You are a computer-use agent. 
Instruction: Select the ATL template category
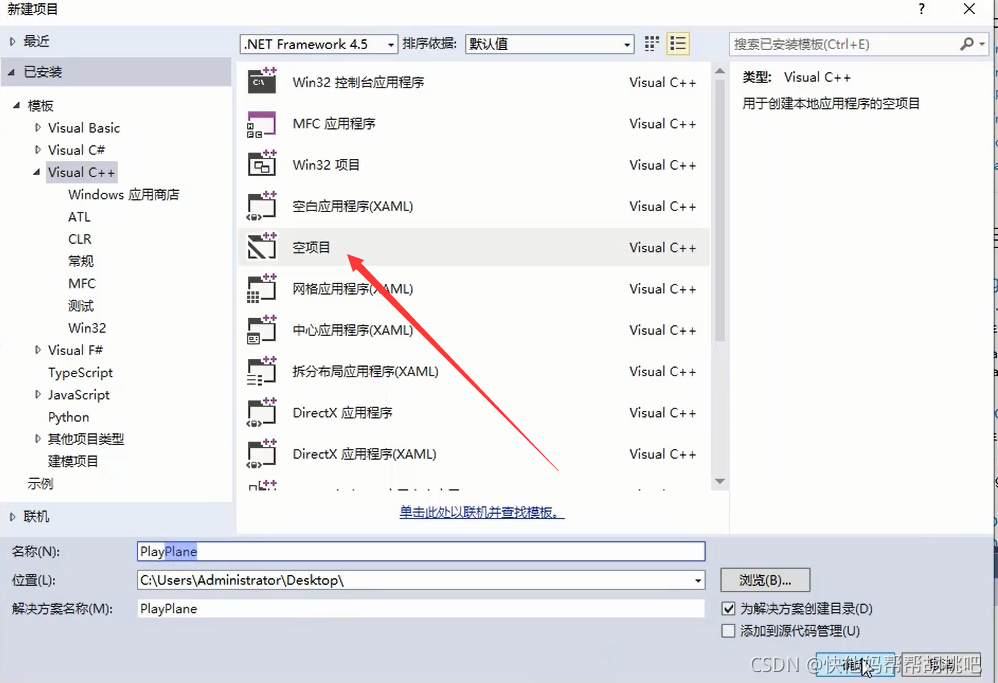(x=80, y=216)
